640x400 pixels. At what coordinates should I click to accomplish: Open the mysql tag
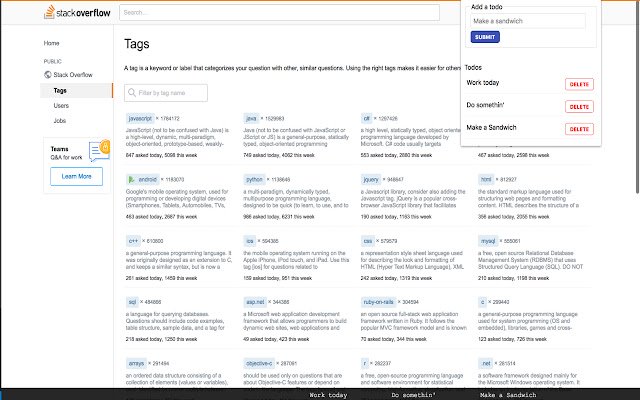pyautogui.click(x=488, y=241)
